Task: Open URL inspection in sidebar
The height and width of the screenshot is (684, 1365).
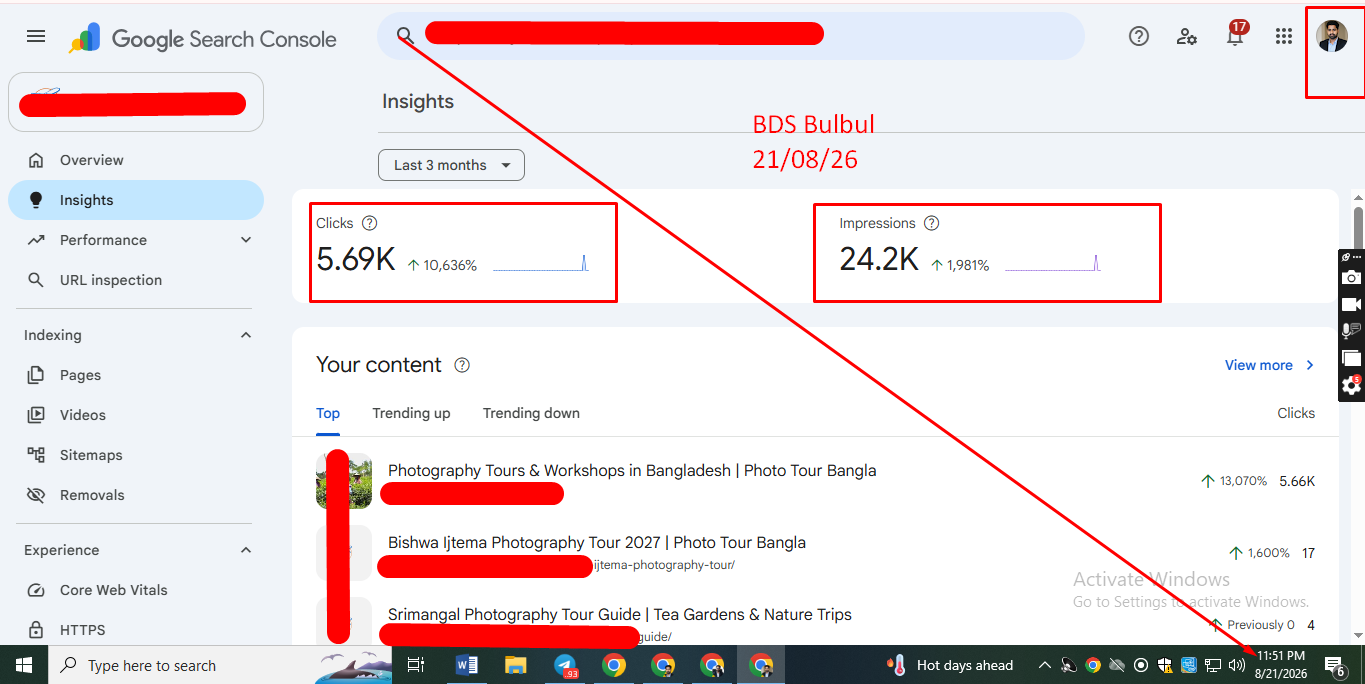Action: click(x=136, y=280)
